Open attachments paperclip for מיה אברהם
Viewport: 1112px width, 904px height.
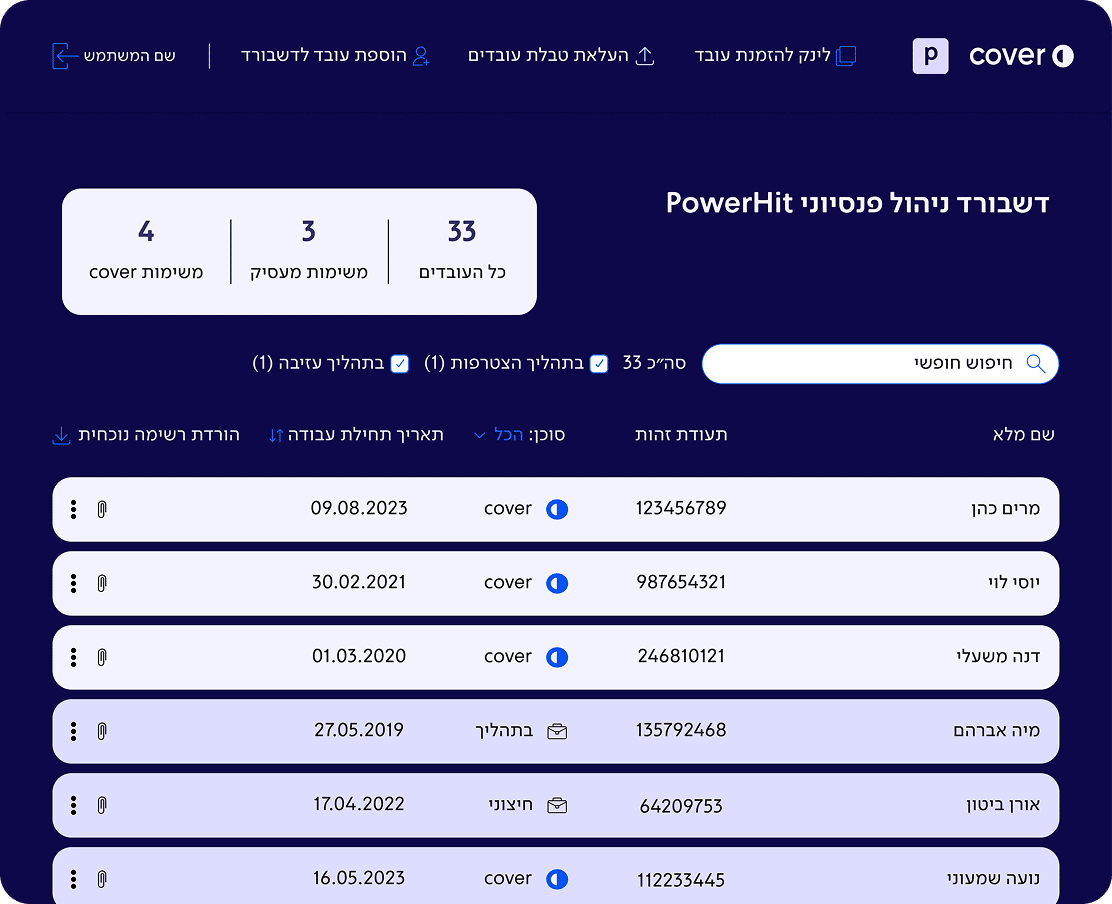coord(102,731)
